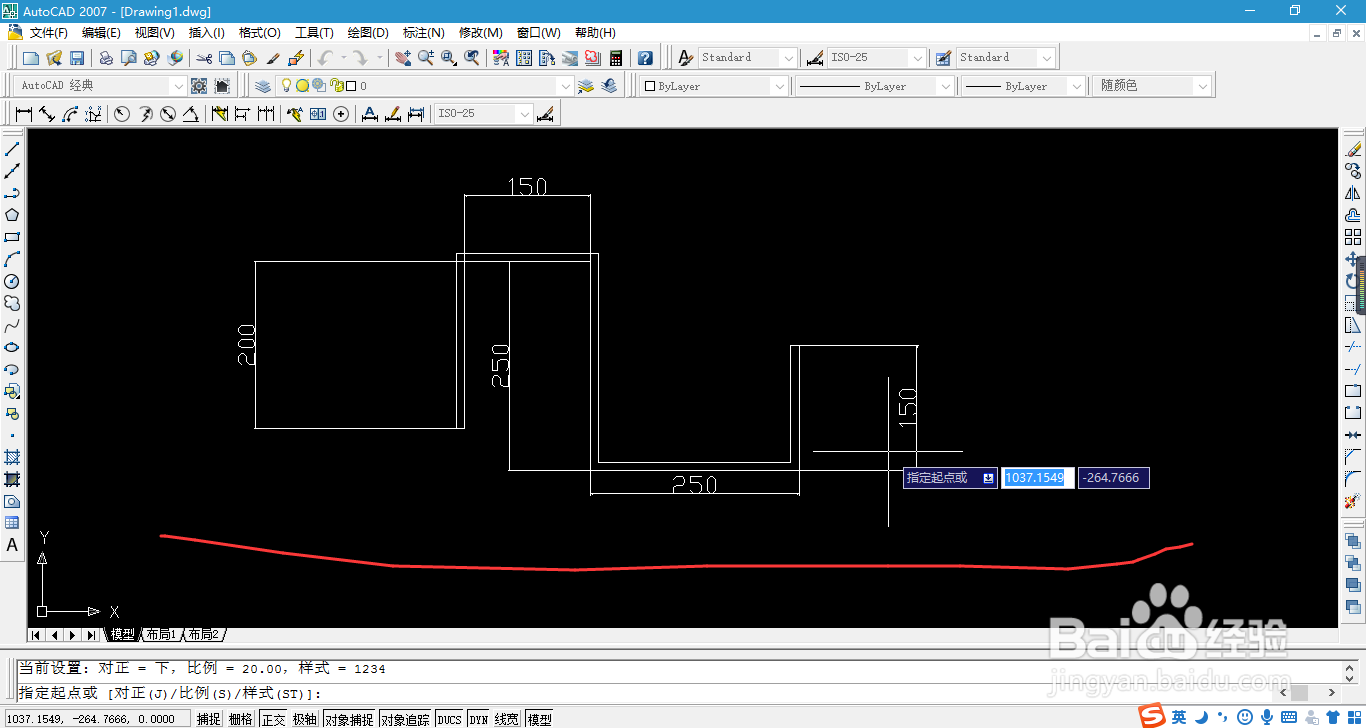This screenshot has width=1366, height=728.
Task: Open the 编辑(E) menu
Action: click(x=101, y=33)
